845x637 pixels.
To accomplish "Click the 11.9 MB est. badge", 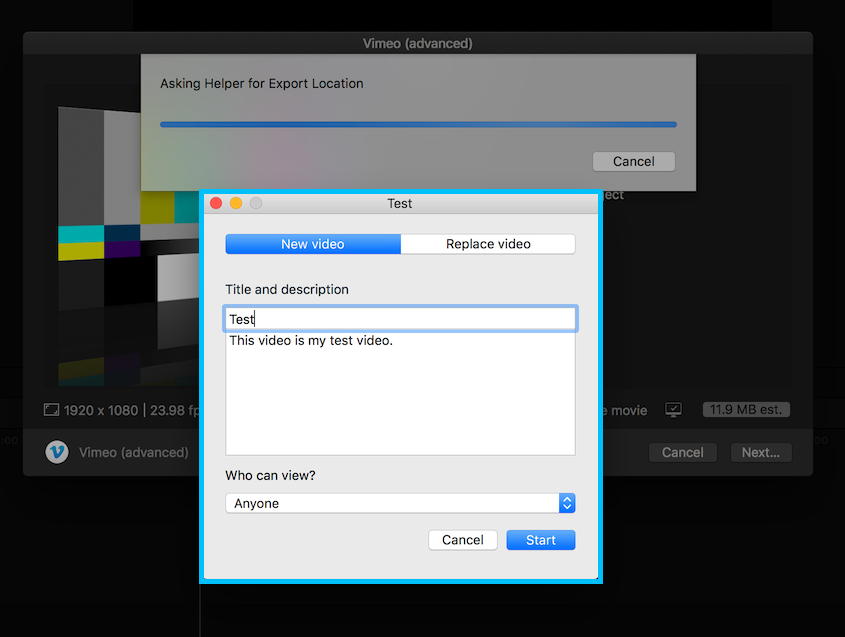I will (746, 409).
